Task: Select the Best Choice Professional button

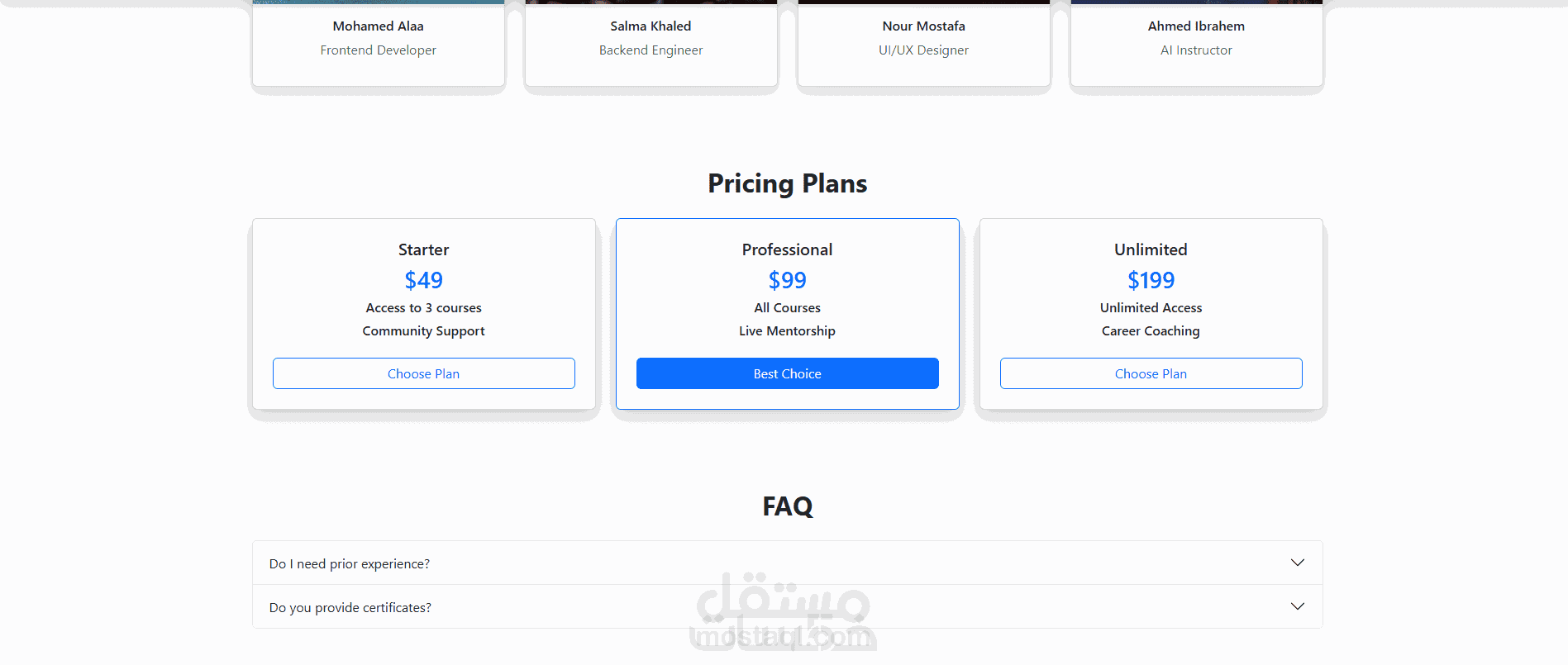Action: tap(787, 373)
